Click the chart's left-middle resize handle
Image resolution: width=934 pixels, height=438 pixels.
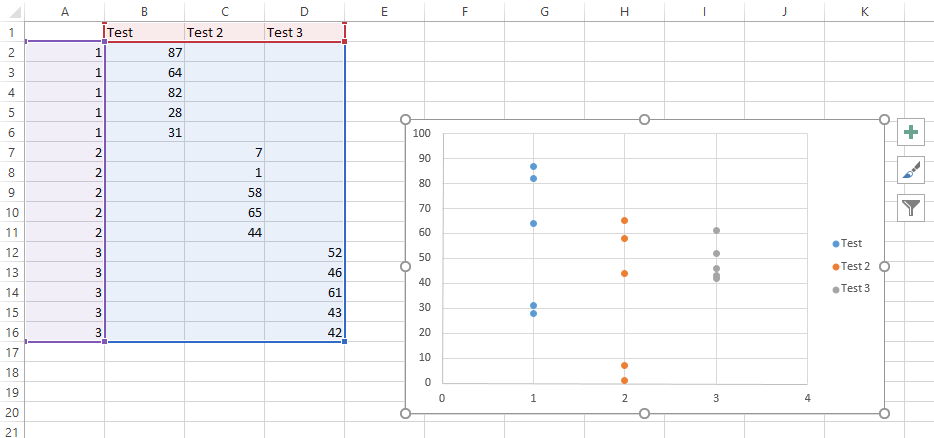click(405, 266)
